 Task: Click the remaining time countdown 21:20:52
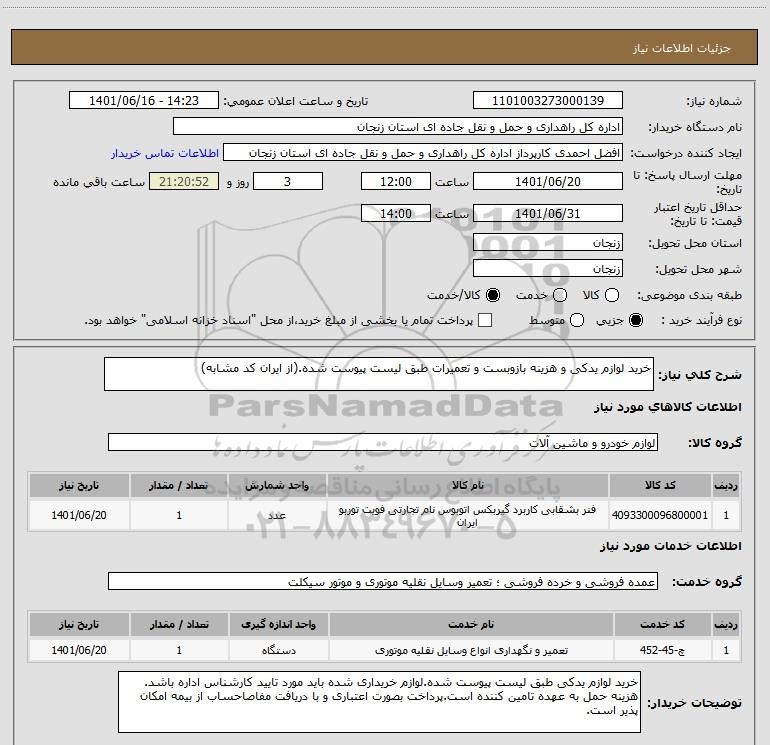click(184, 181)
